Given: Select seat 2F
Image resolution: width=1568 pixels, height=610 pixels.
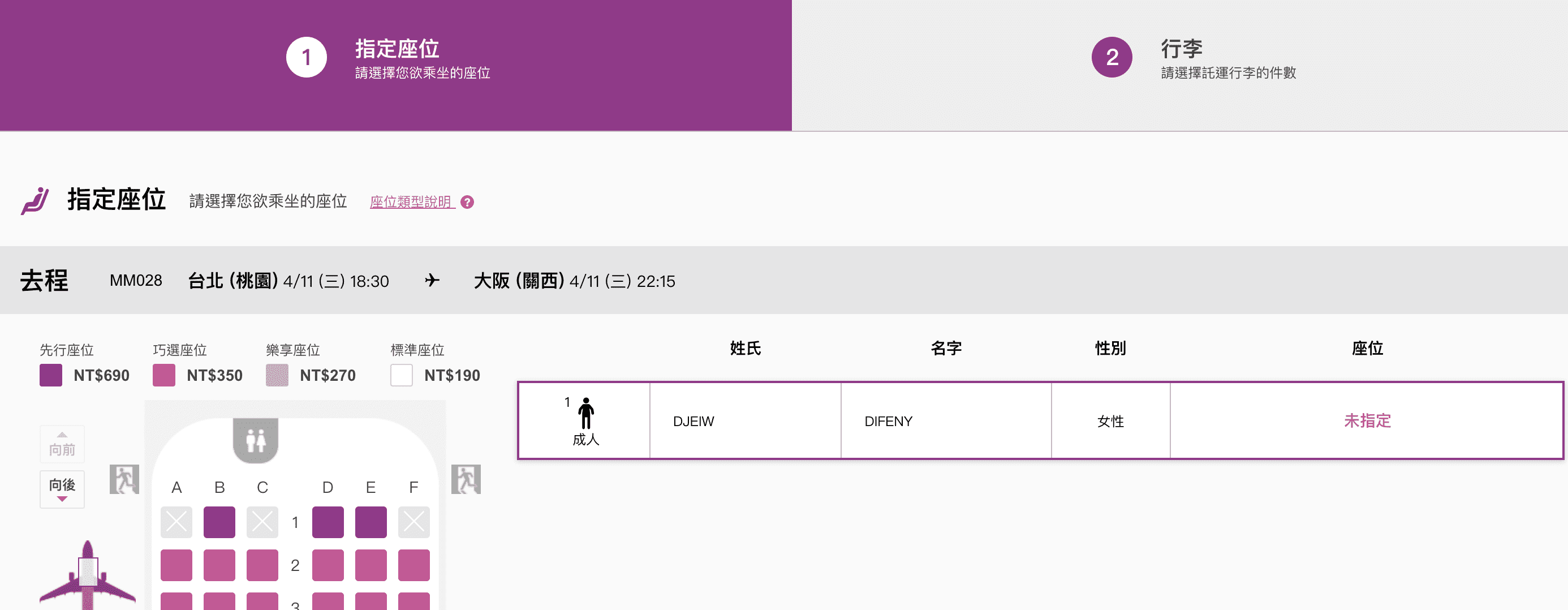Looking at the screenshot, I should pyautogui.click(x=414, y=565).
